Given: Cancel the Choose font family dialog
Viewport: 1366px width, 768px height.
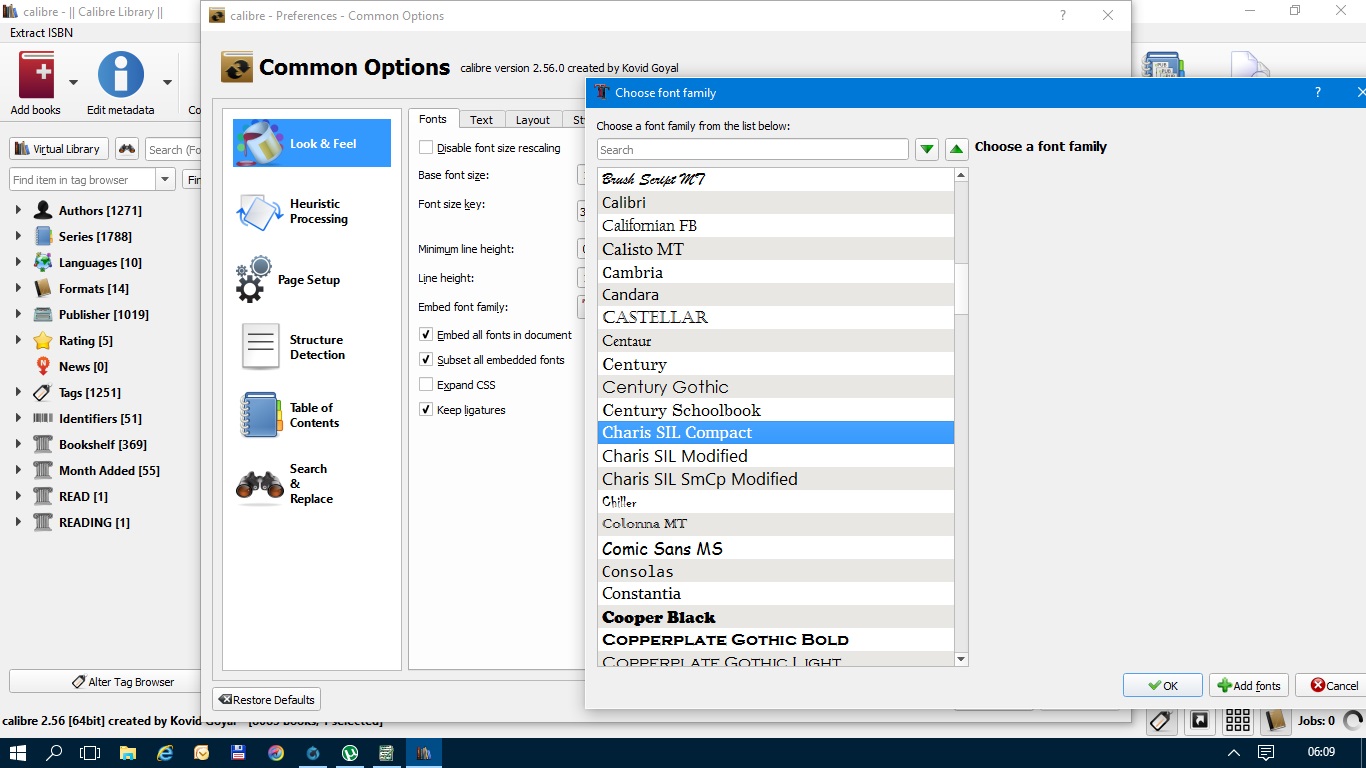Looking at the screenshot, I should coord(1333,685).
